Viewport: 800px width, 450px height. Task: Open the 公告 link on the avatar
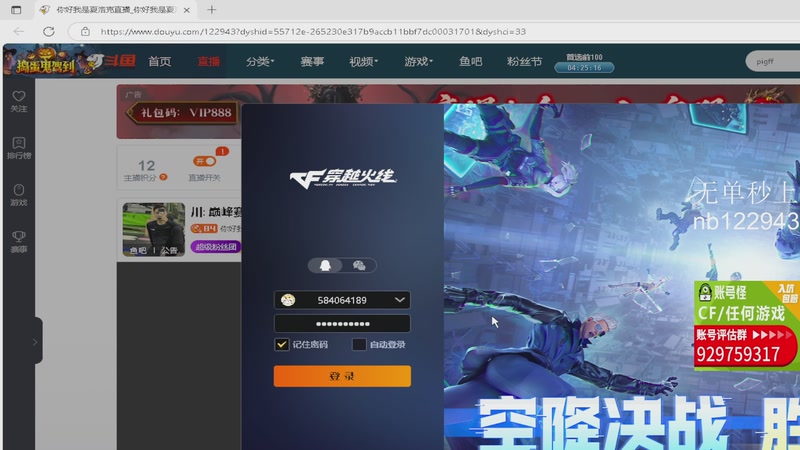click(x=169, y=250)
